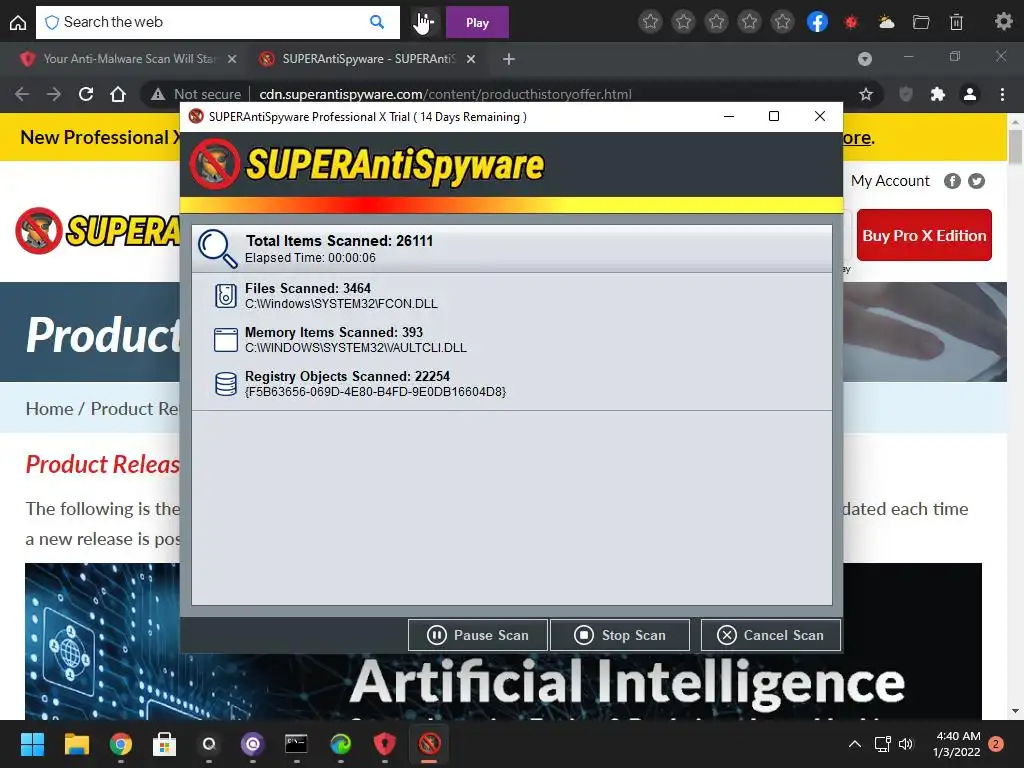Click the first star shortcut icon
The image size is (1024, 768).
pyautogui.click(x=650, y=22)
